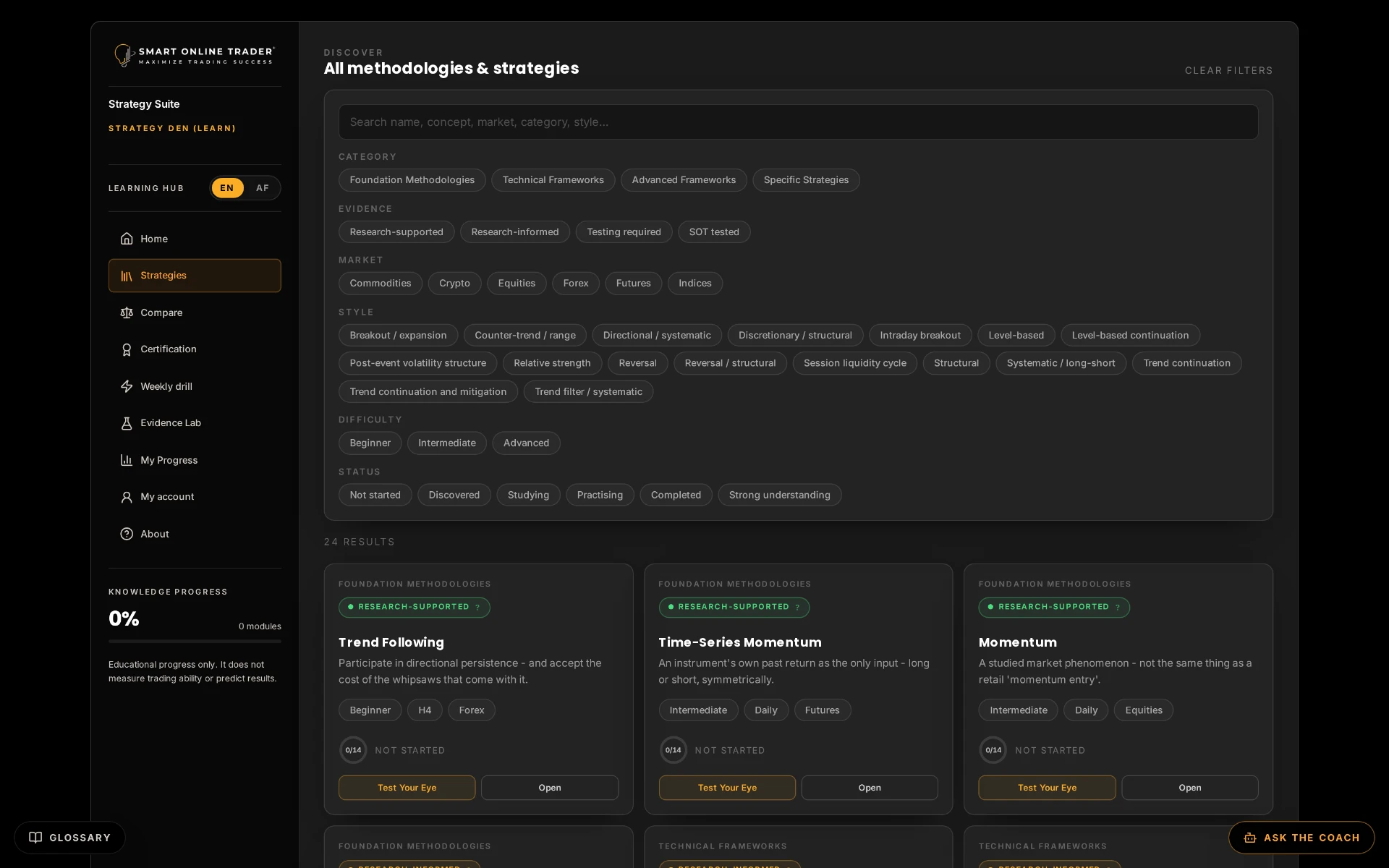Click the Home house icon

[127, 239]
